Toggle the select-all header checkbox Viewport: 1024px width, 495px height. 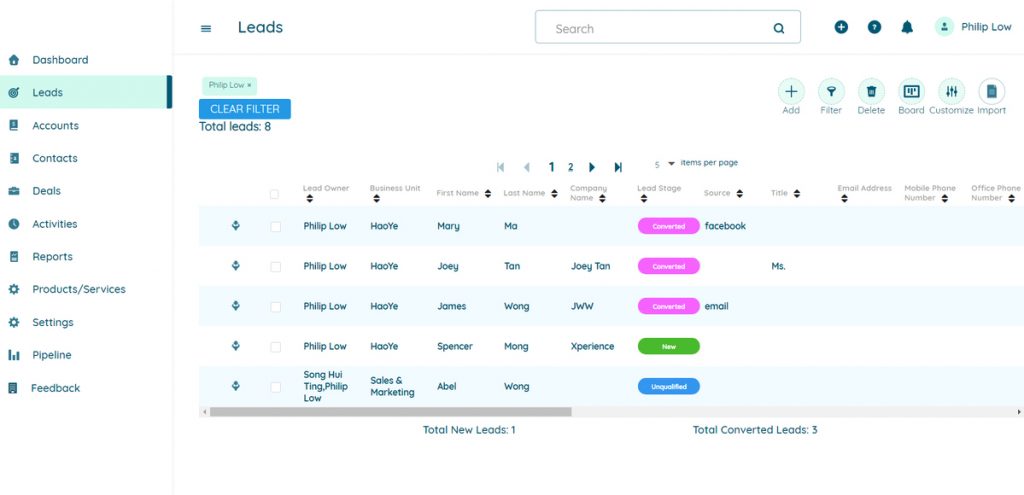(x=275, y=194)
